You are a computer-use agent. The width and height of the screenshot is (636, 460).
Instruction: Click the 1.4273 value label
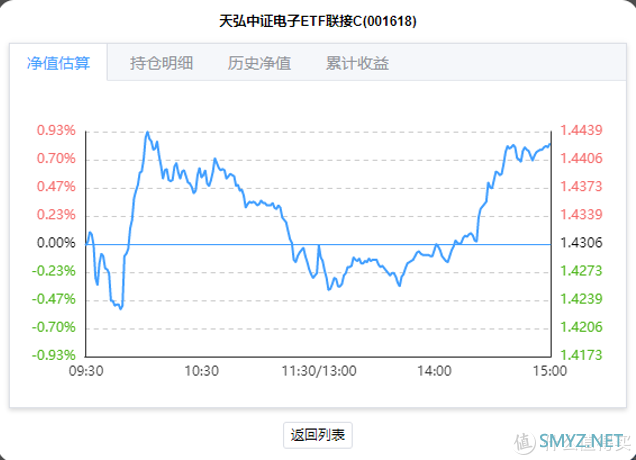581,271
